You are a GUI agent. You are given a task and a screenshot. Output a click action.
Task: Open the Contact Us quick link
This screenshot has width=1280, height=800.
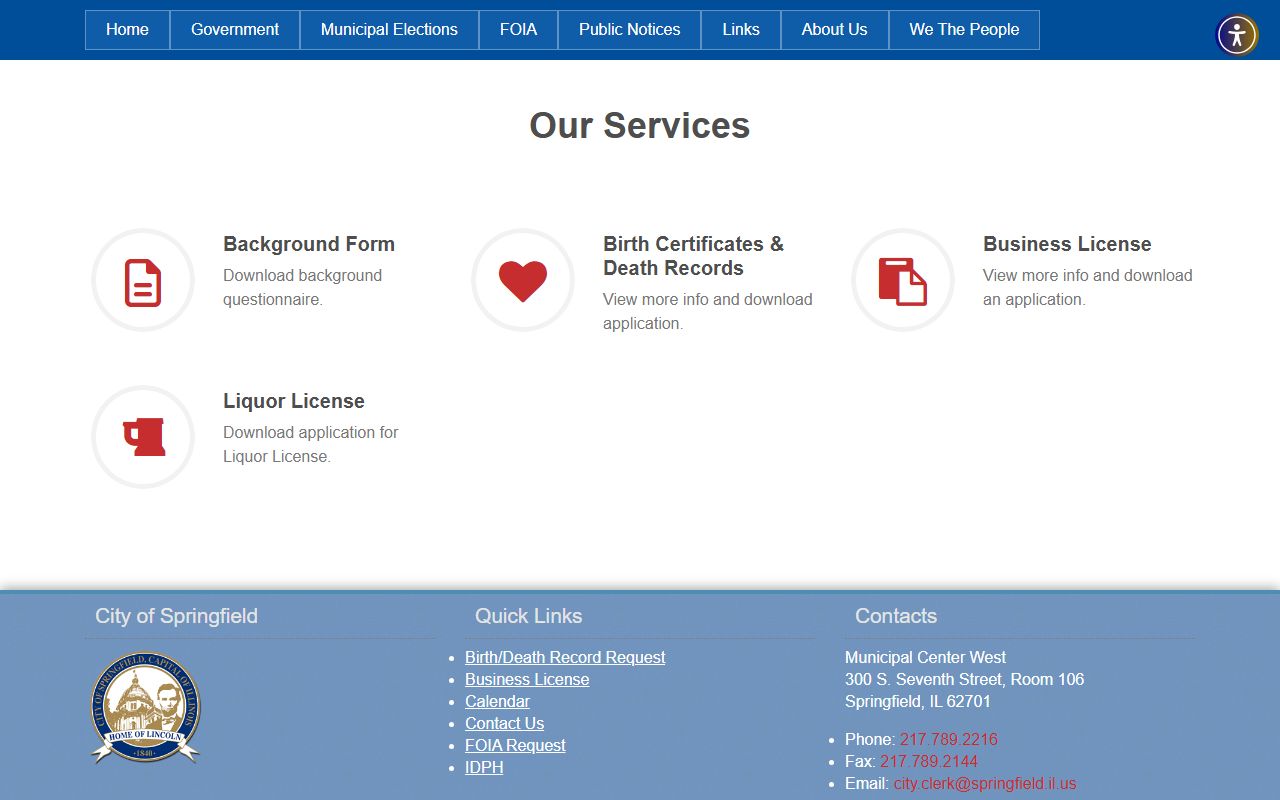pyautogui.click(x=504, y=723)
